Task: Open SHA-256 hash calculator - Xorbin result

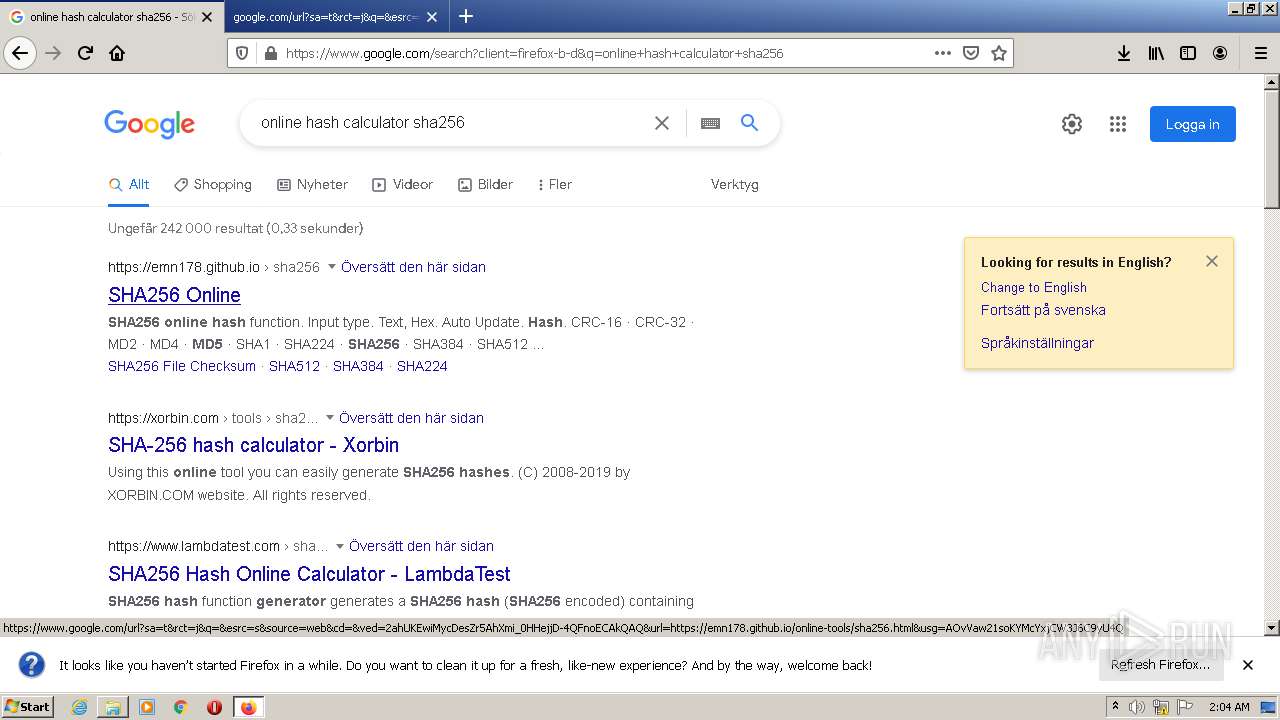Action: click(253, 445)
